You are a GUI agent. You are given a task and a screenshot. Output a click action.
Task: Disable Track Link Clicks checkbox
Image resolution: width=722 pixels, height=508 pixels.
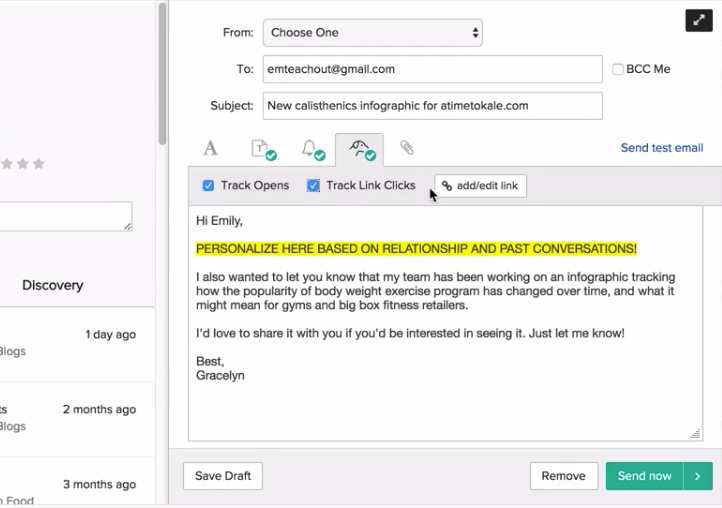(x=313, y=185)
